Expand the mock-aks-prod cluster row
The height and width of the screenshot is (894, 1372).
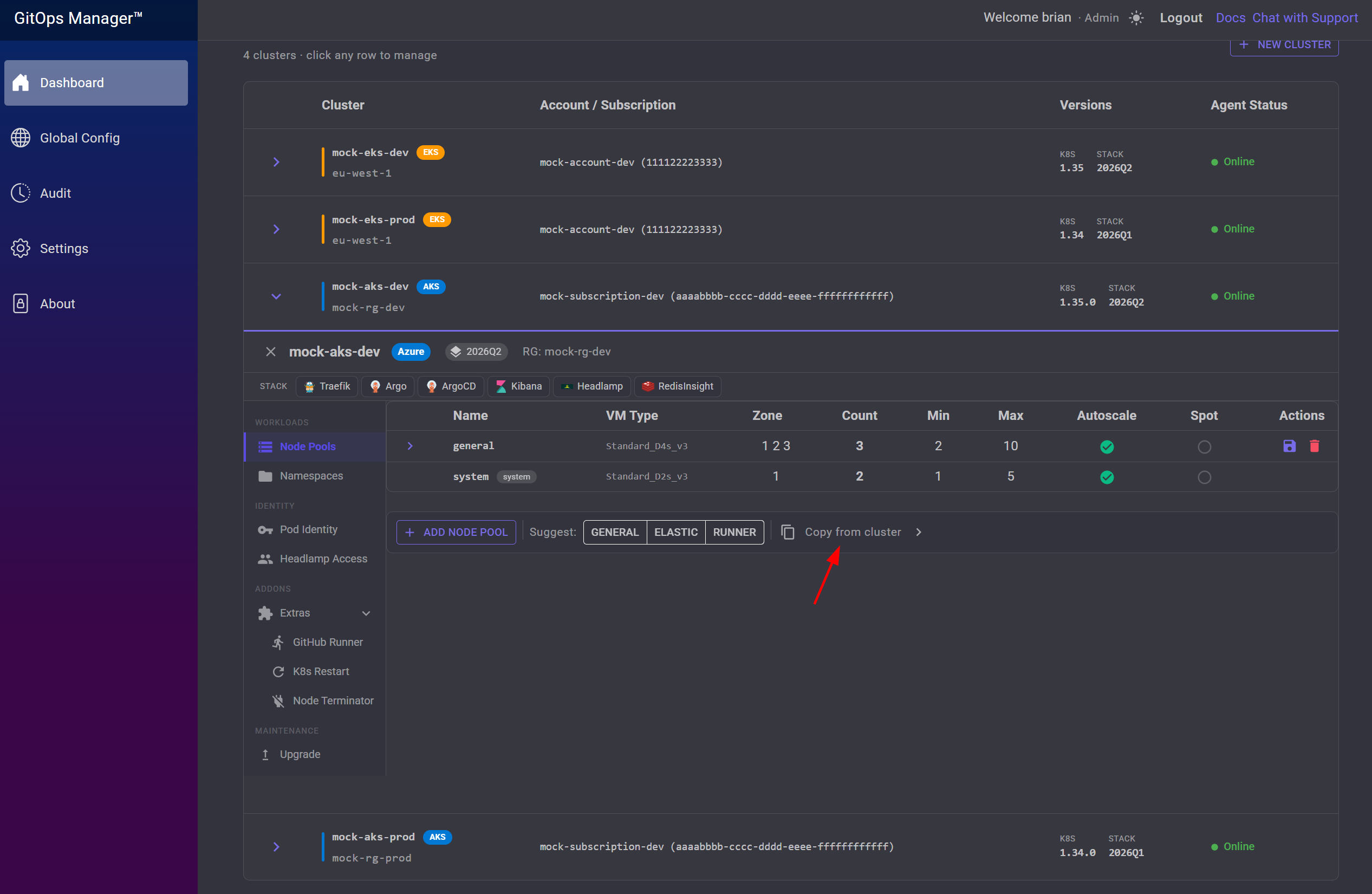click(x=276, y=847)
